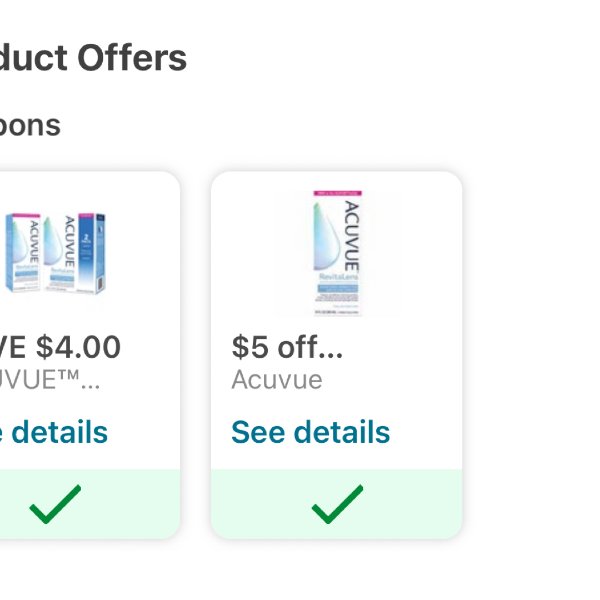Select the Acuvue brand label under $5 off
The width and height of the screenshot is (600, 600).
point(277,380)
